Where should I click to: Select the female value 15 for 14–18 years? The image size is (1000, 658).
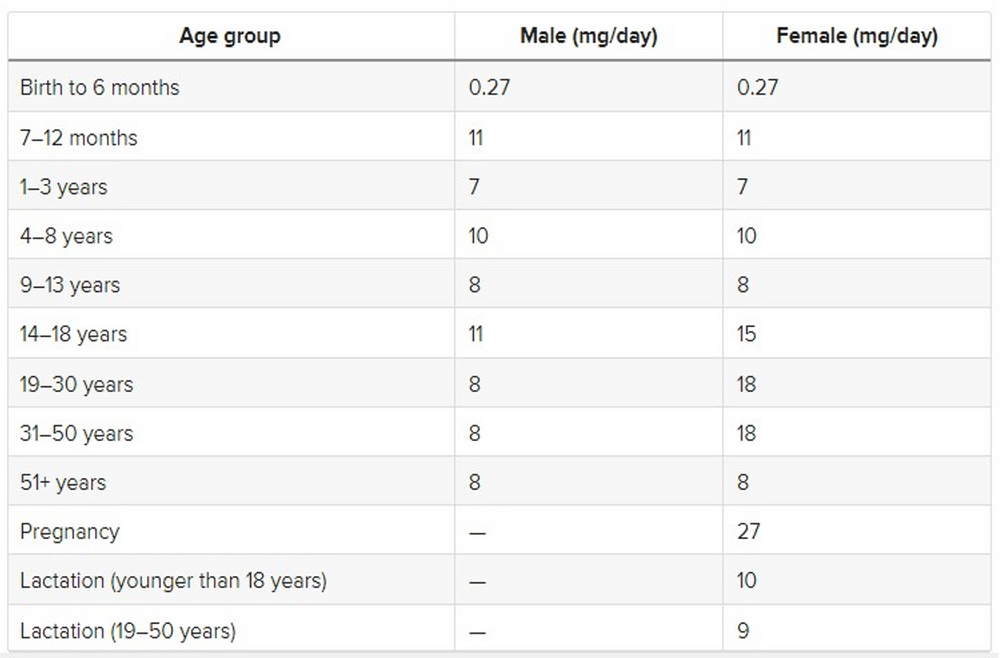click(x=746, y=334)
